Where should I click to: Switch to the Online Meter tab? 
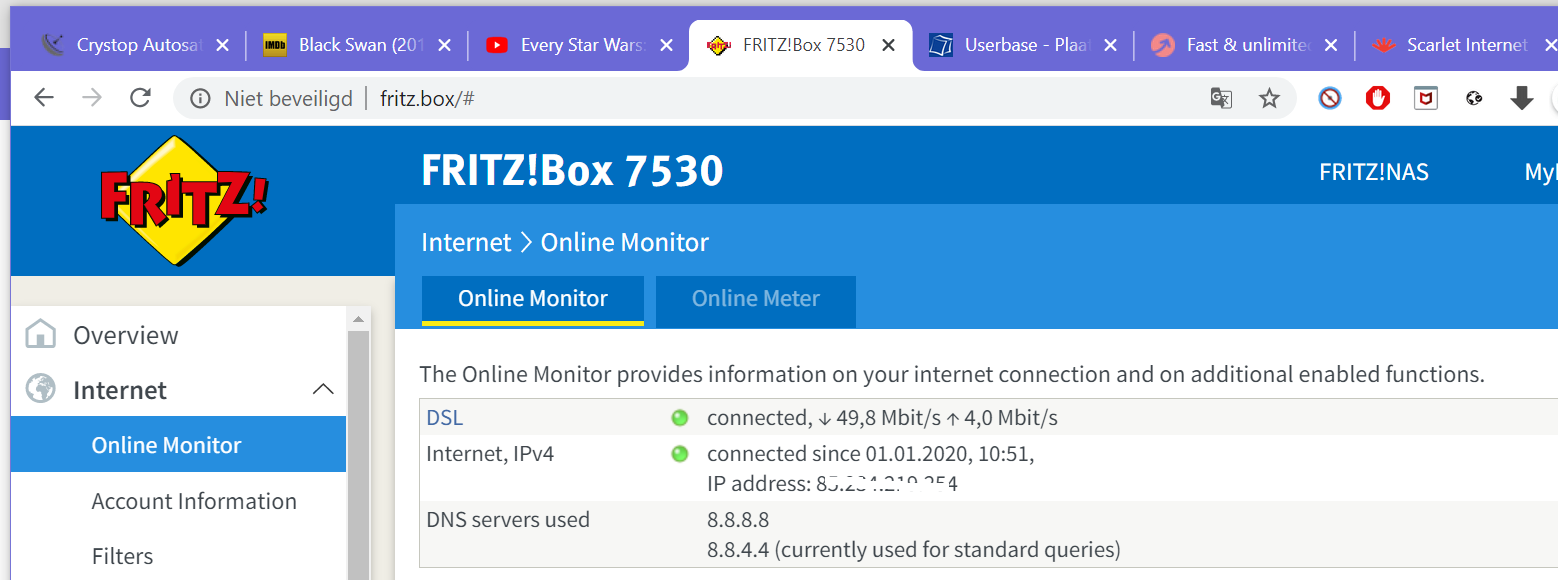click(x=755, y=299)
